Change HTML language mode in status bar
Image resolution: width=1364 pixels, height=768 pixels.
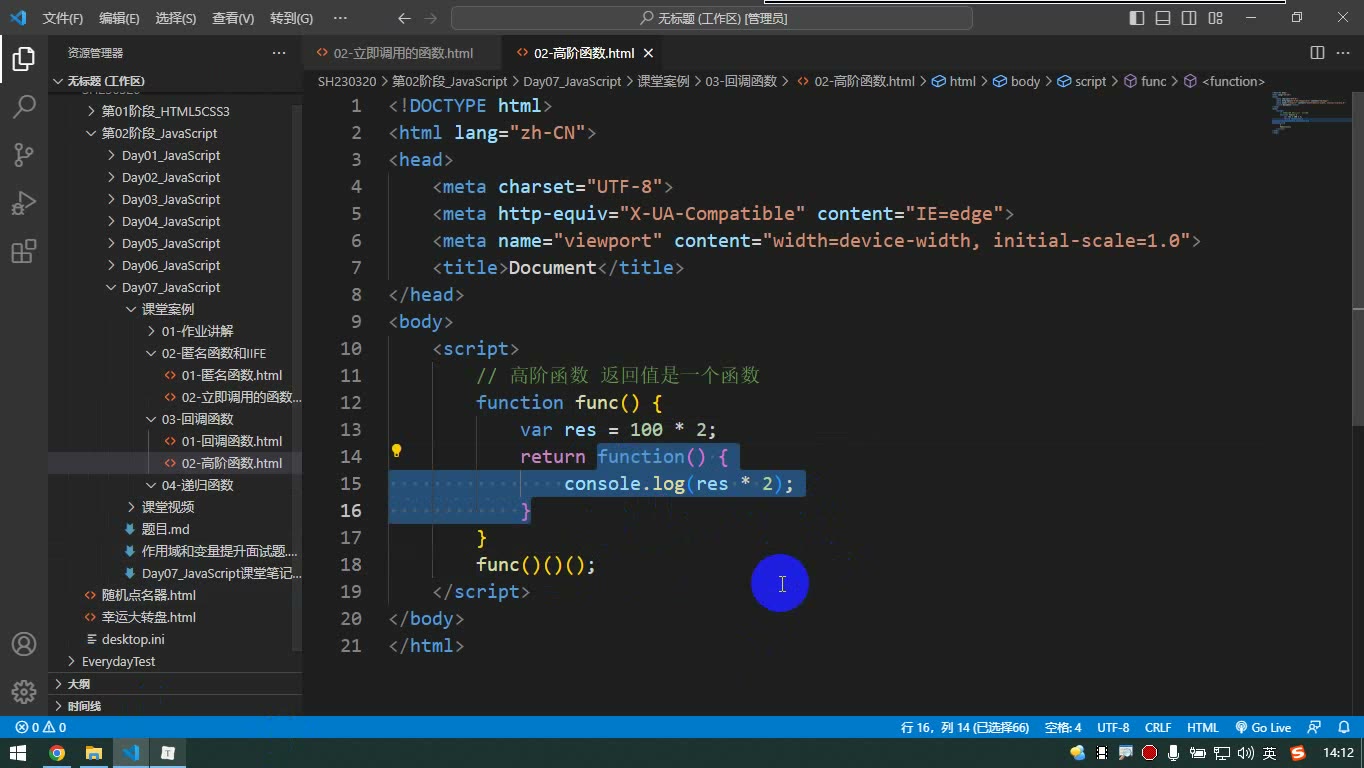1203,728
